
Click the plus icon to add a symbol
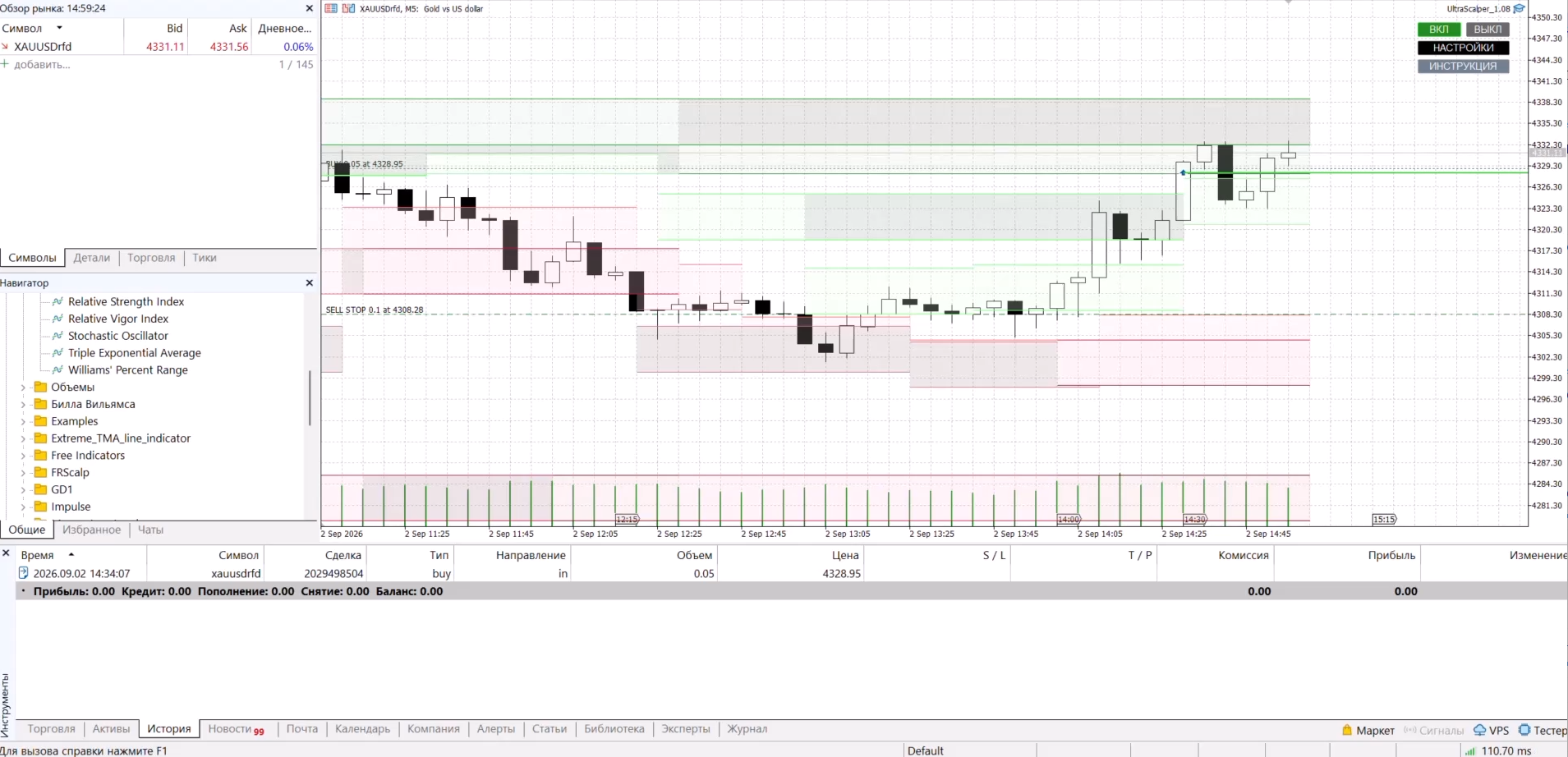[5, 64]
